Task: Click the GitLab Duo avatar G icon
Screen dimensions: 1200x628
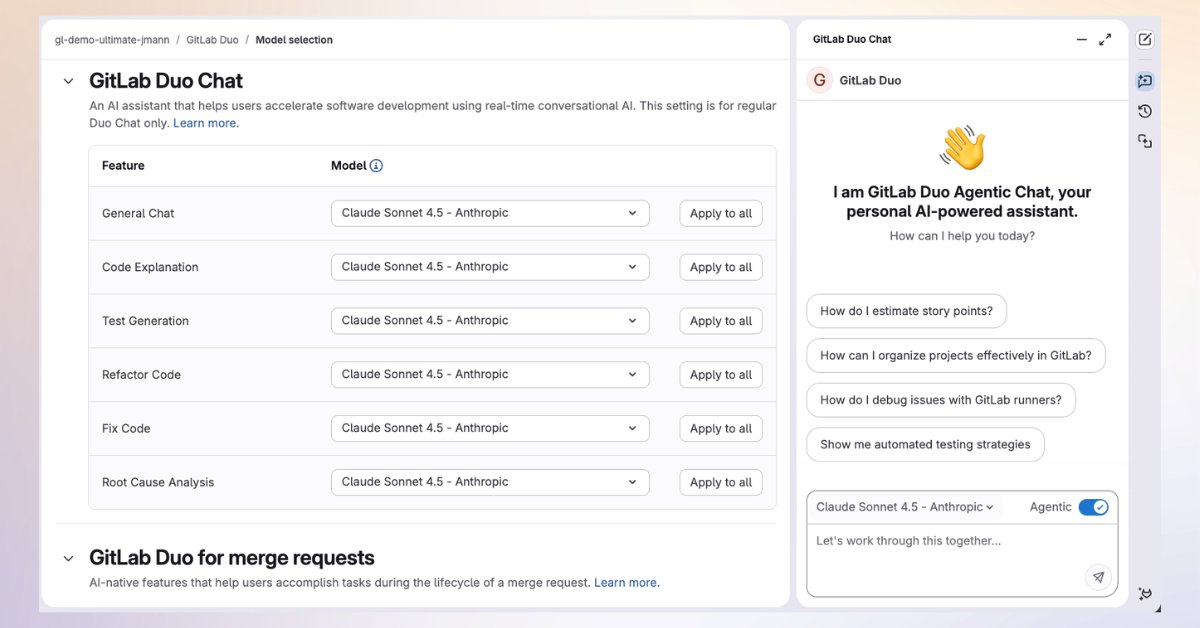Action: (x=820, y=80)
